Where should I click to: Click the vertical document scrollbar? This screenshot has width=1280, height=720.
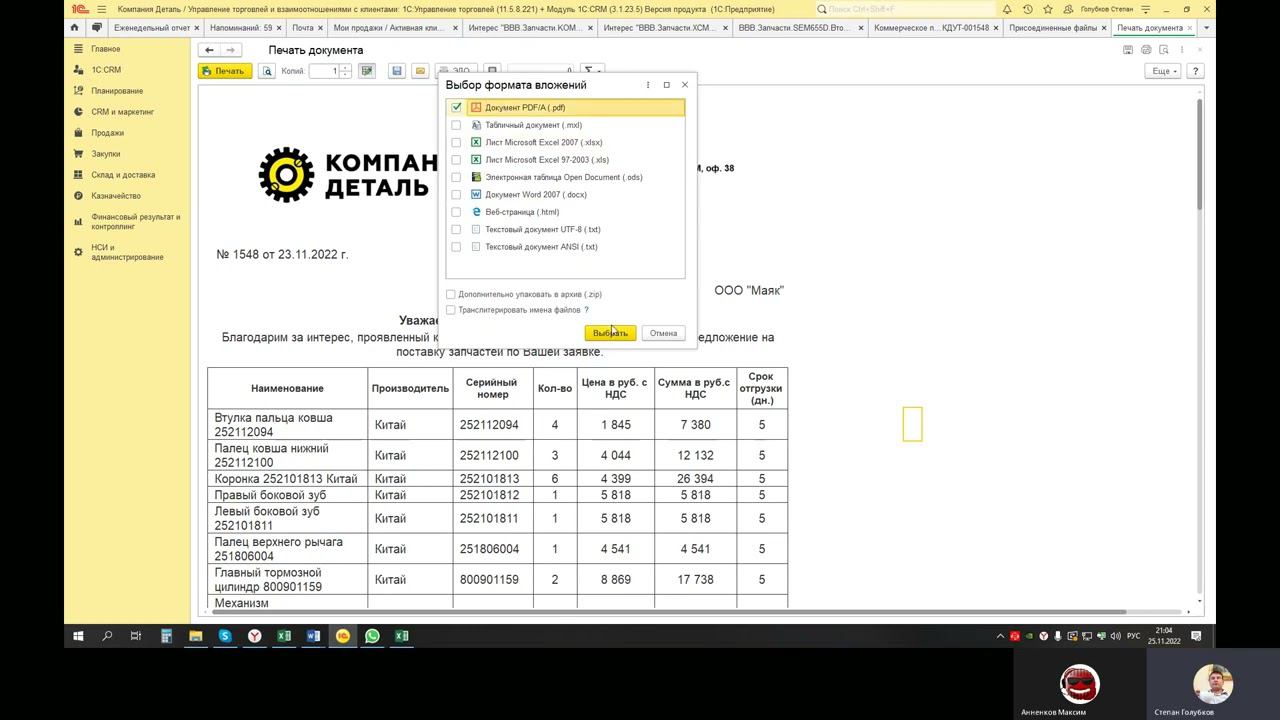click(x=1200, y=155)
